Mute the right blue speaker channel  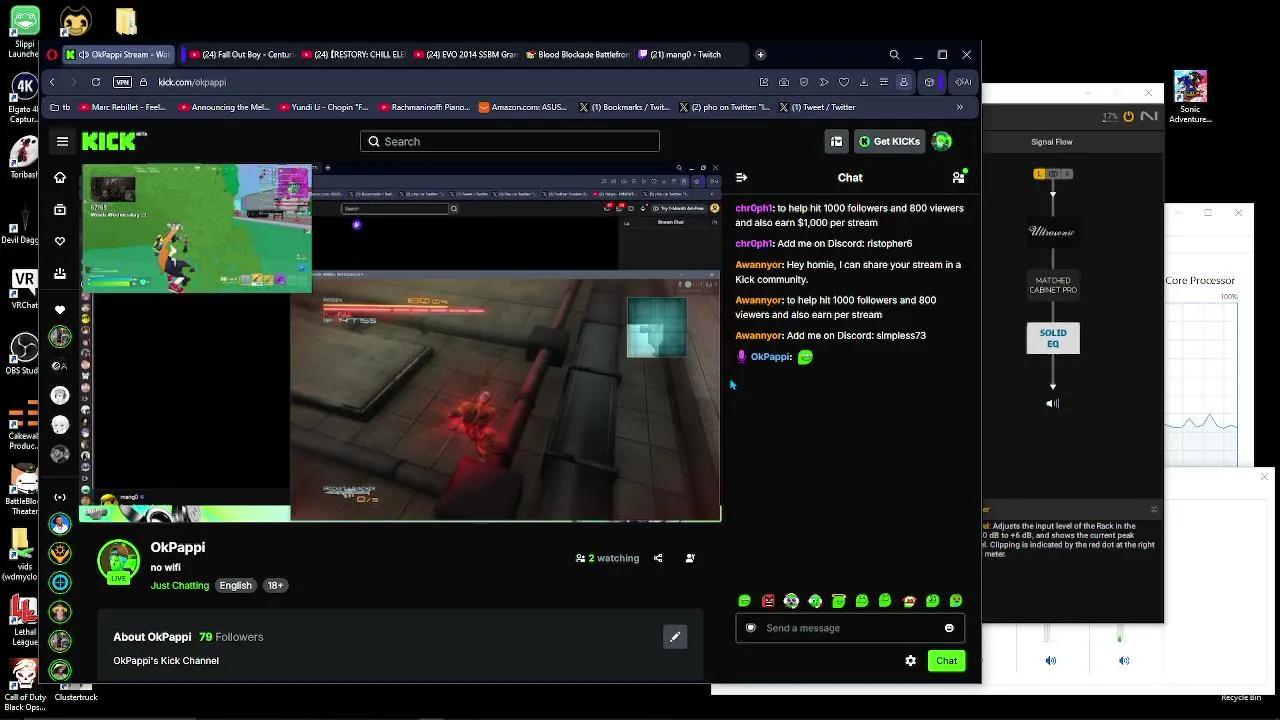coord(1124,660)
